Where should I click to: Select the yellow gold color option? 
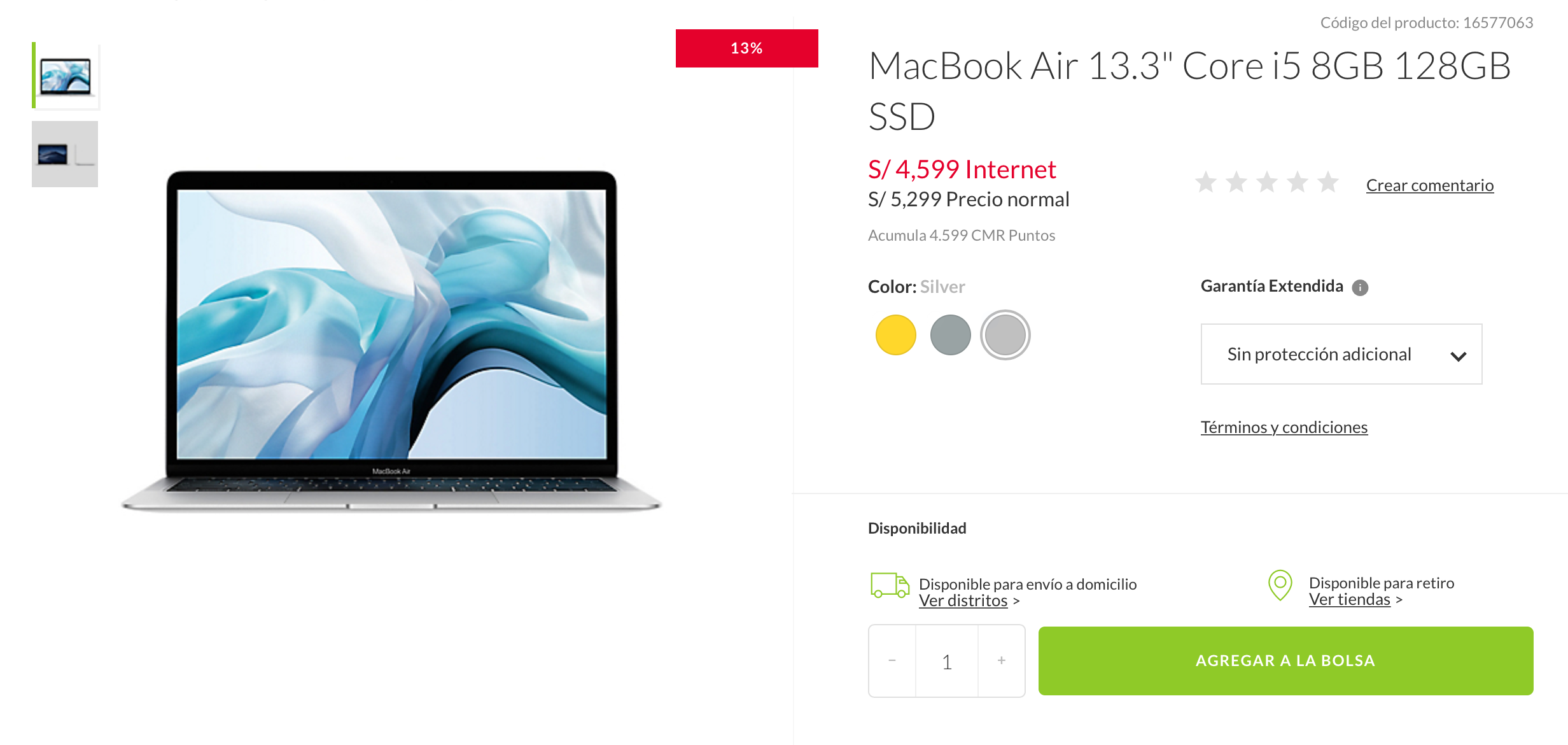point(895,335)
